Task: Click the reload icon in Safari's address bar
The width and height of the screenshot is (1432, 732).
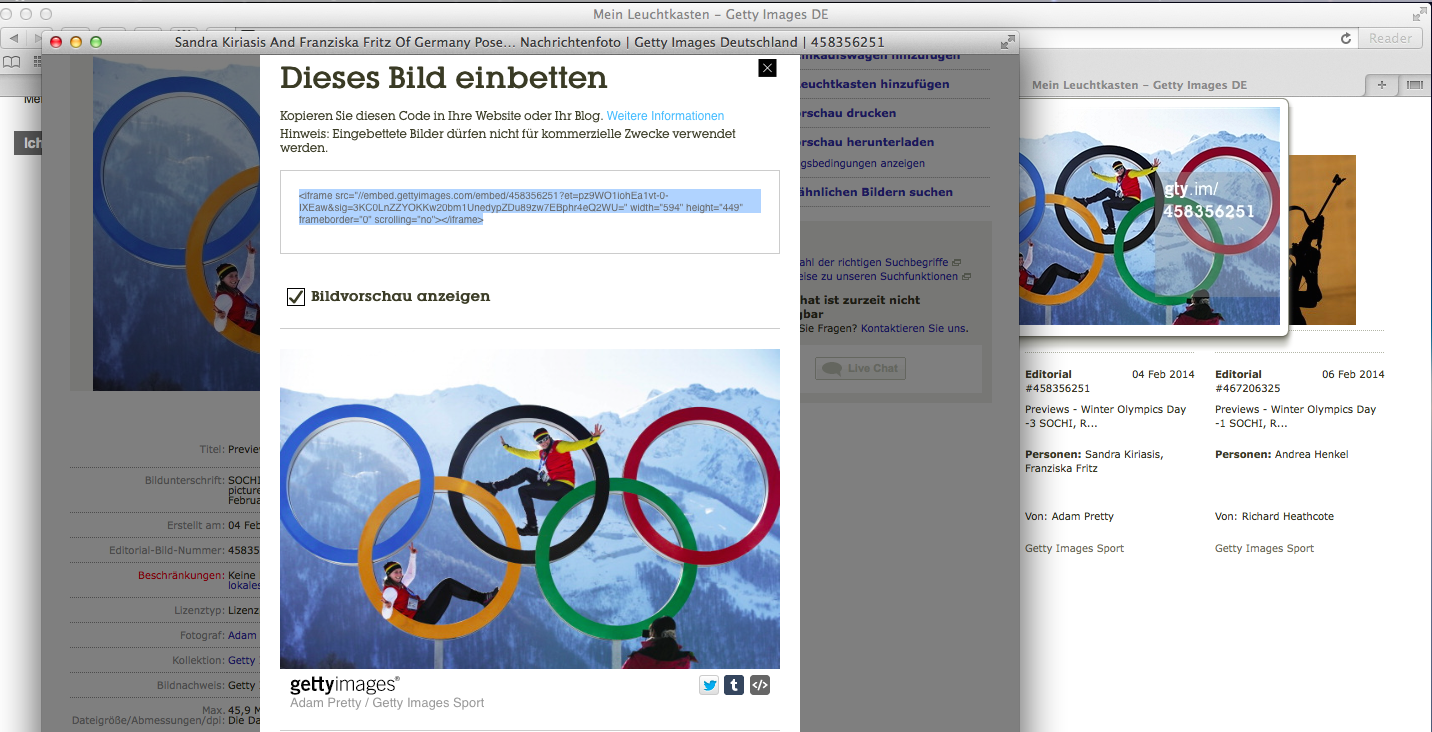Action: (1346, 38)
